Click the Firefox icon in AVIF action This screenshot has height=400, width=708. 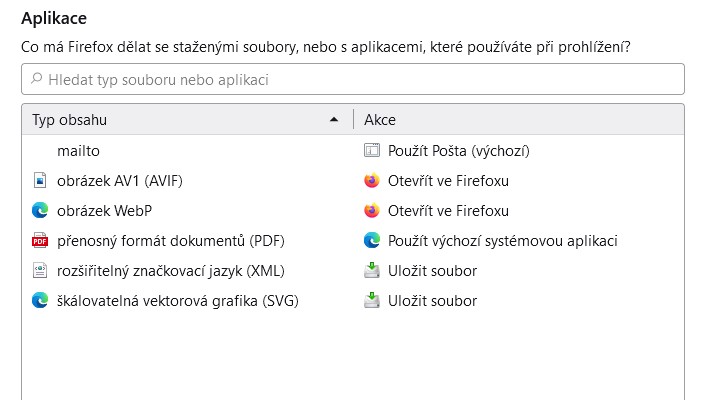(x=372, y=181)
